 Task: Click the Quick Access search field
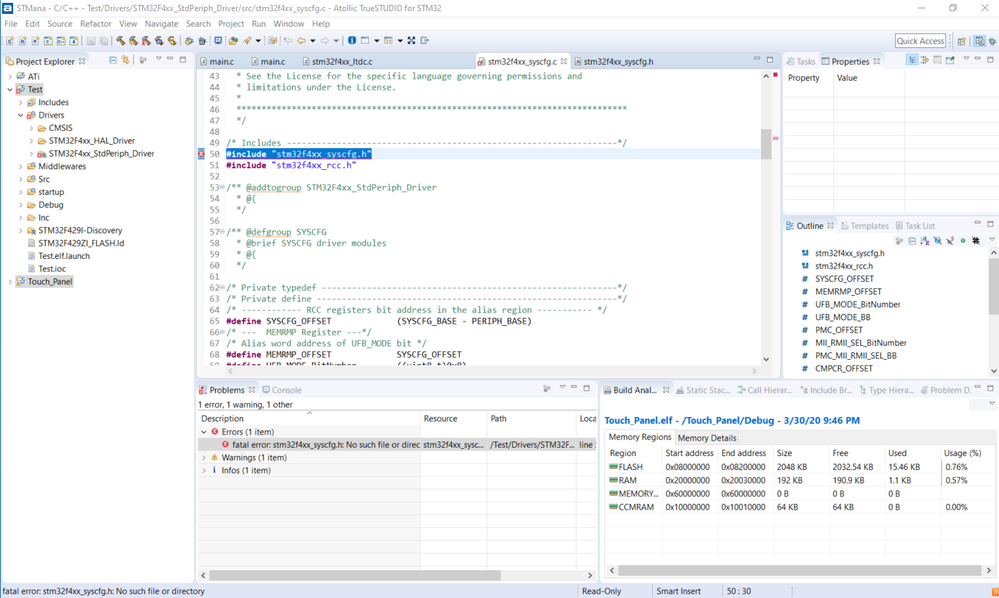920,41
